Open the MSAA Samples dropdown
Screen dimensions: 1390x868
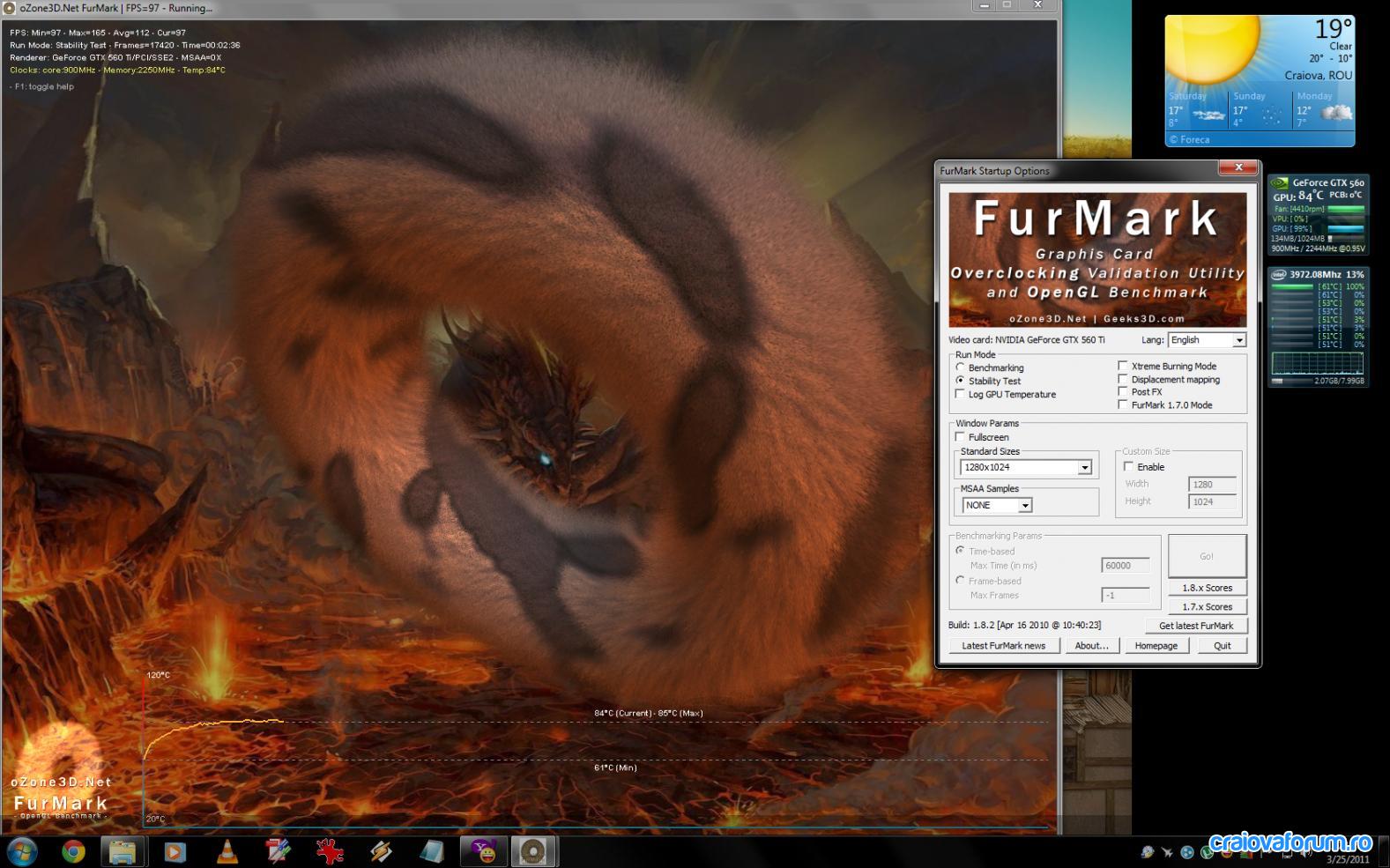coord(997,505)
